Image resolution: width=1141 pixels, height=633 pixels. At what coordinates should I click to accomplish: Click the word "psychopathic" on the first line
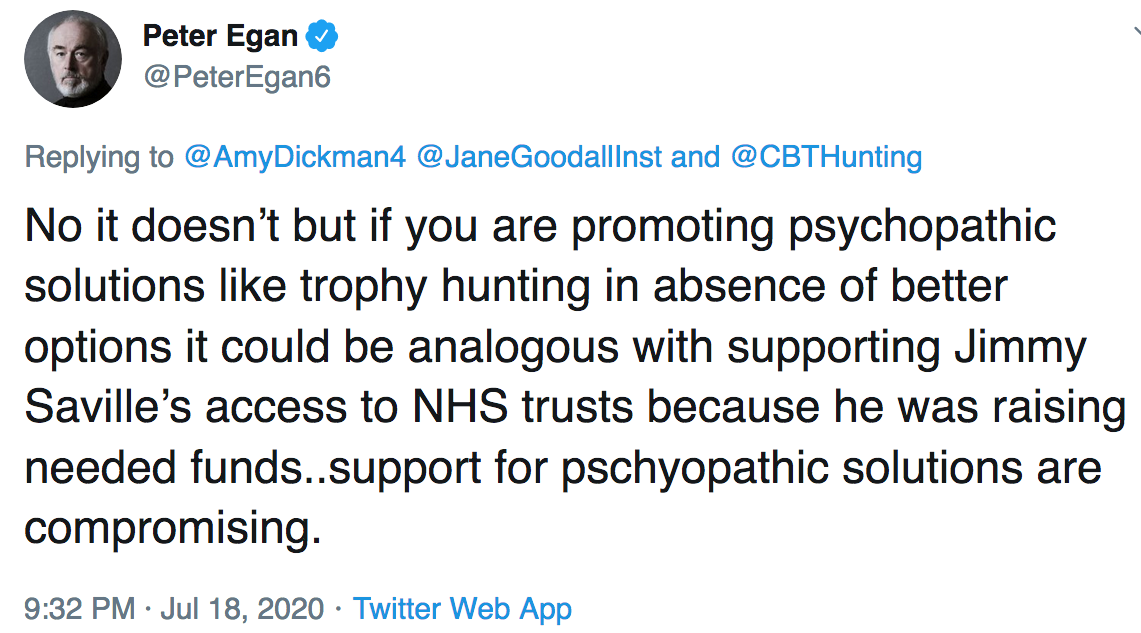pyautogui.click(x=922, y=227)
